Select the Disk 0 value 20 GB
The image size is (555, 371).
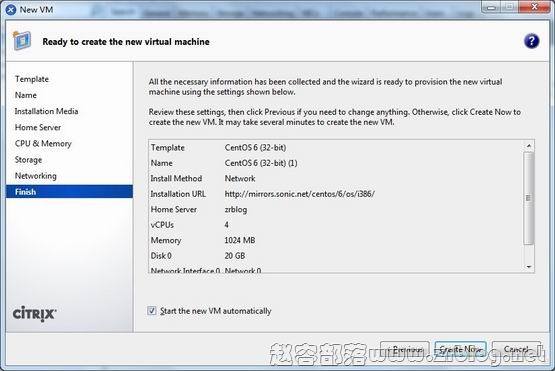click(235, 256)
